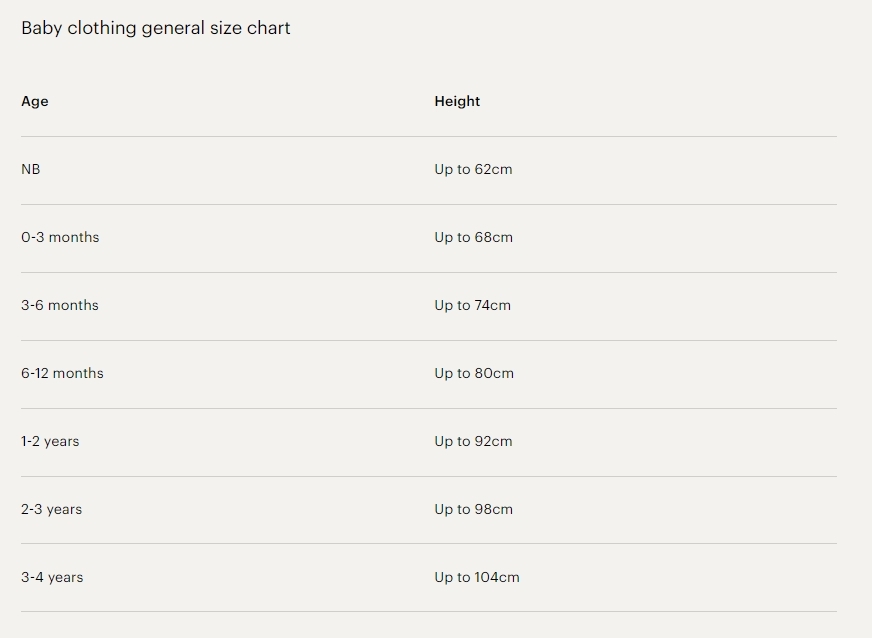
Task: Click the Up to 98cm height value
Action: point(473,509)
